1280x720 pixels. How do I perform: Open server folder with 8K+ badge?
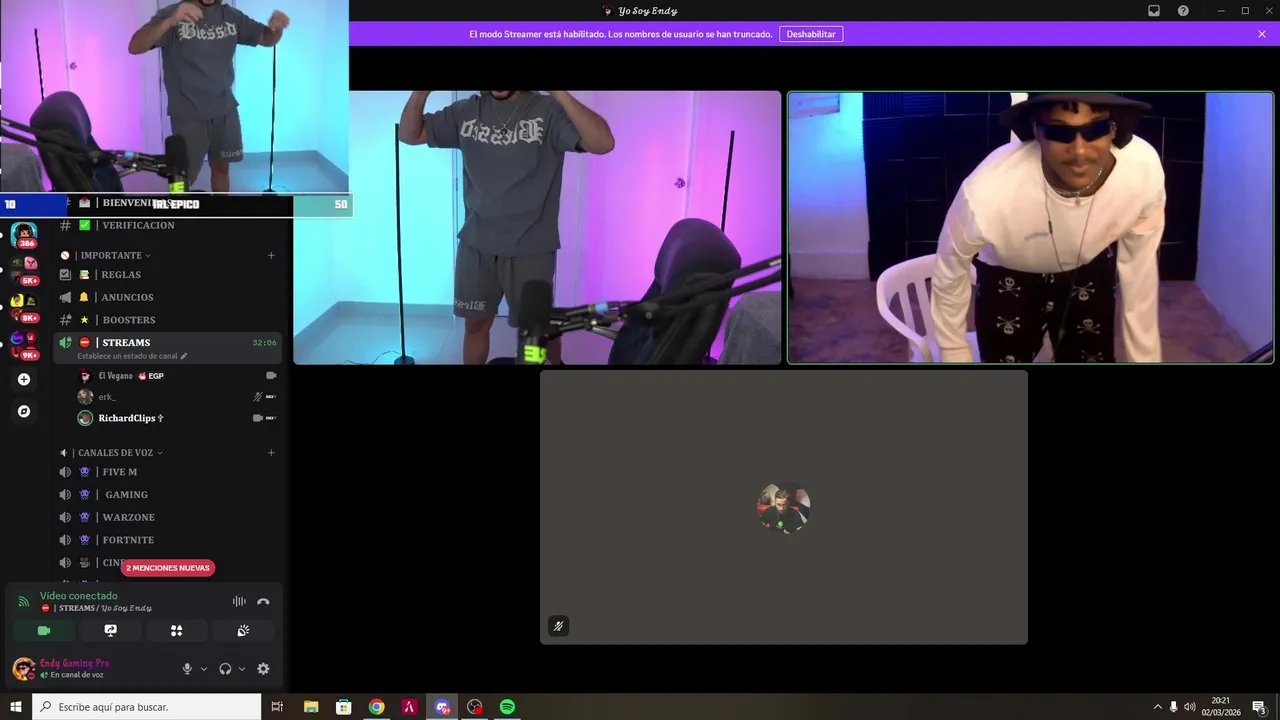click(24, 306)
